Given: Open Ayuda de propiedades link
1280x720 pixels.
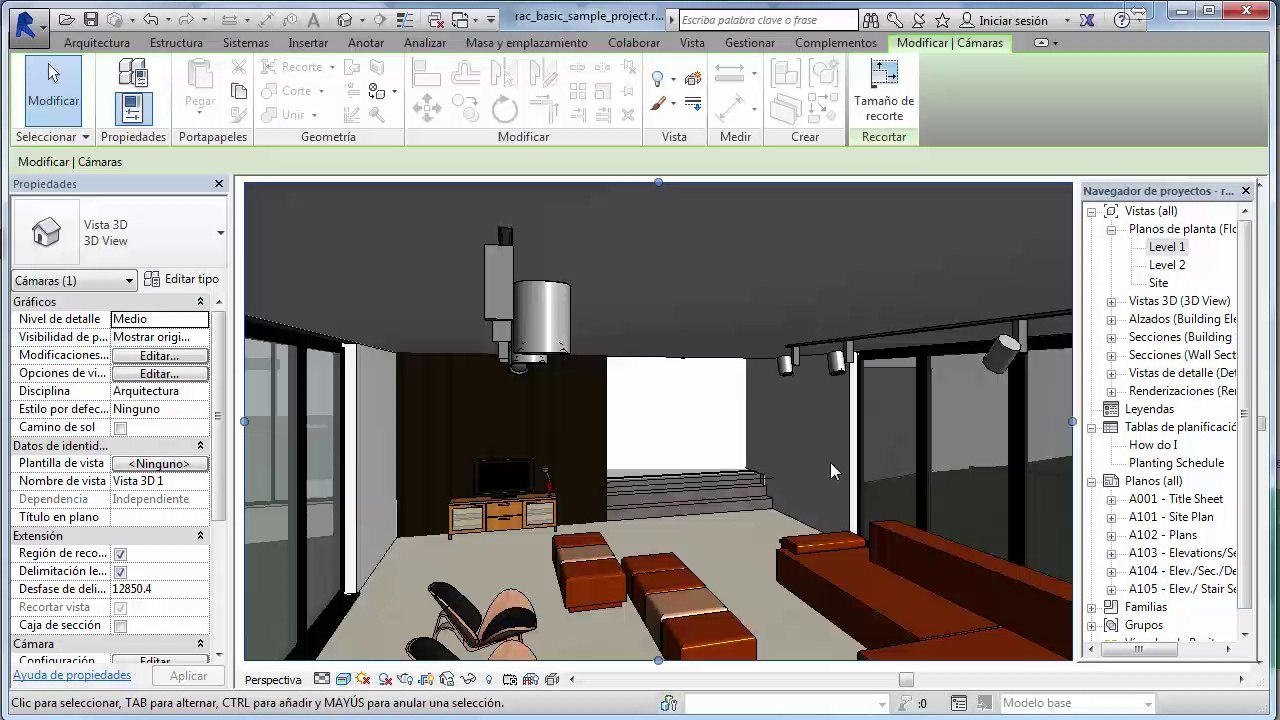Looking at the screenshot, I should click(x=72, y=675).
